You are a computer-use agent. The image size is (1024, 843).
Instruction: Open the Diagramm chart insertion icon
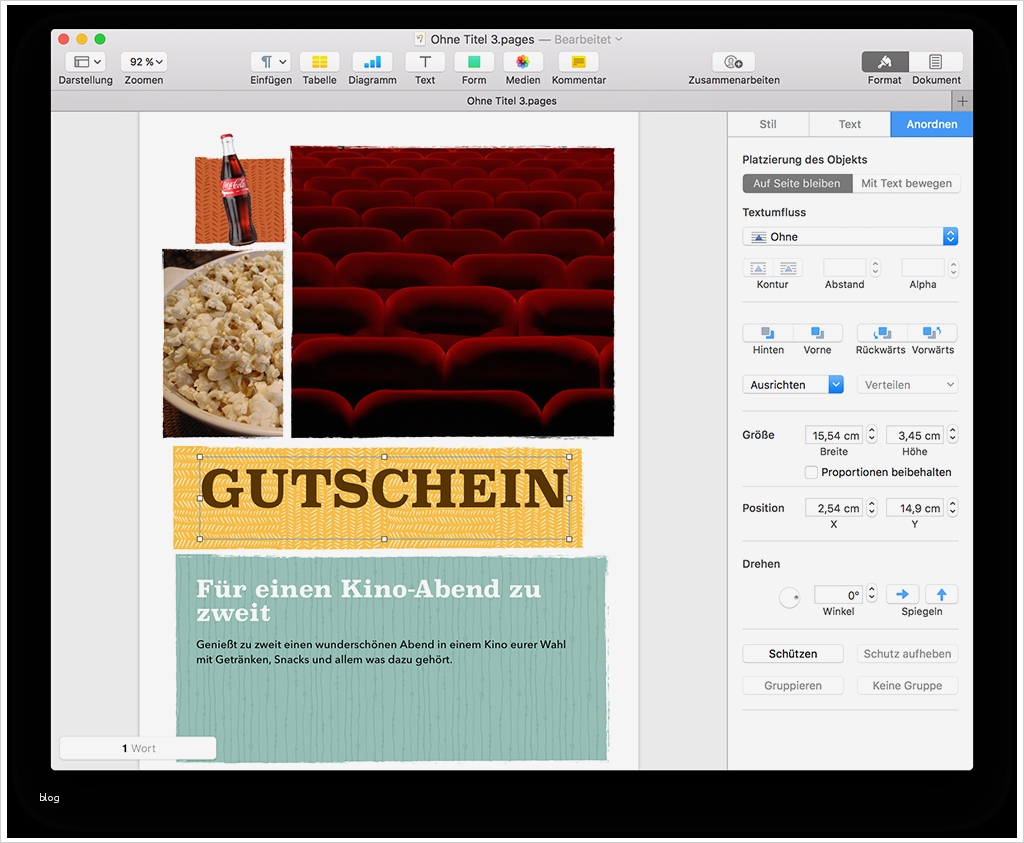[372, 63]
